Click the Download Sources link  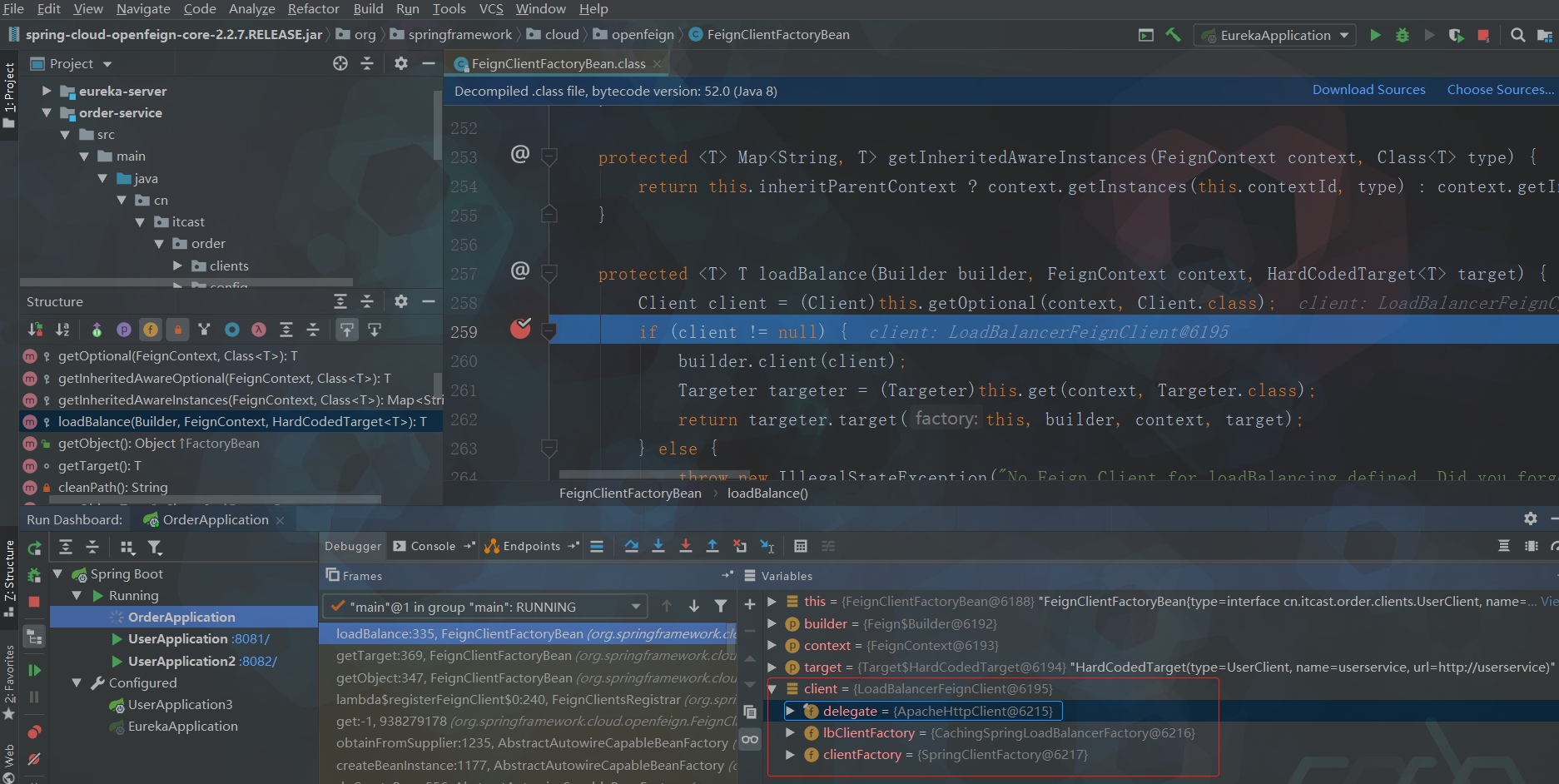coord(1368,90)
